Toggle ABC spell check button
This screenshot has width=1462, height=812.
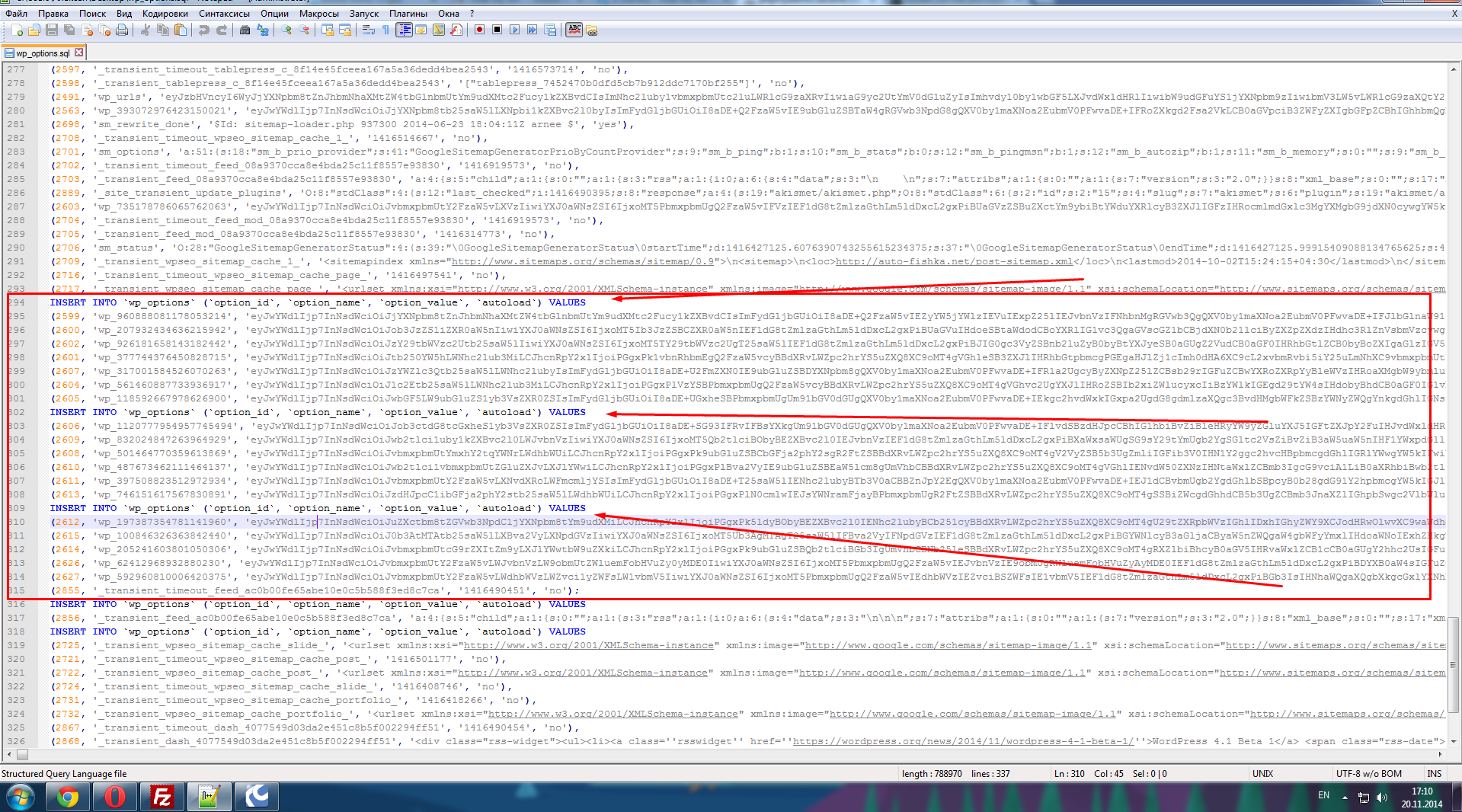[x=574, y=30]
